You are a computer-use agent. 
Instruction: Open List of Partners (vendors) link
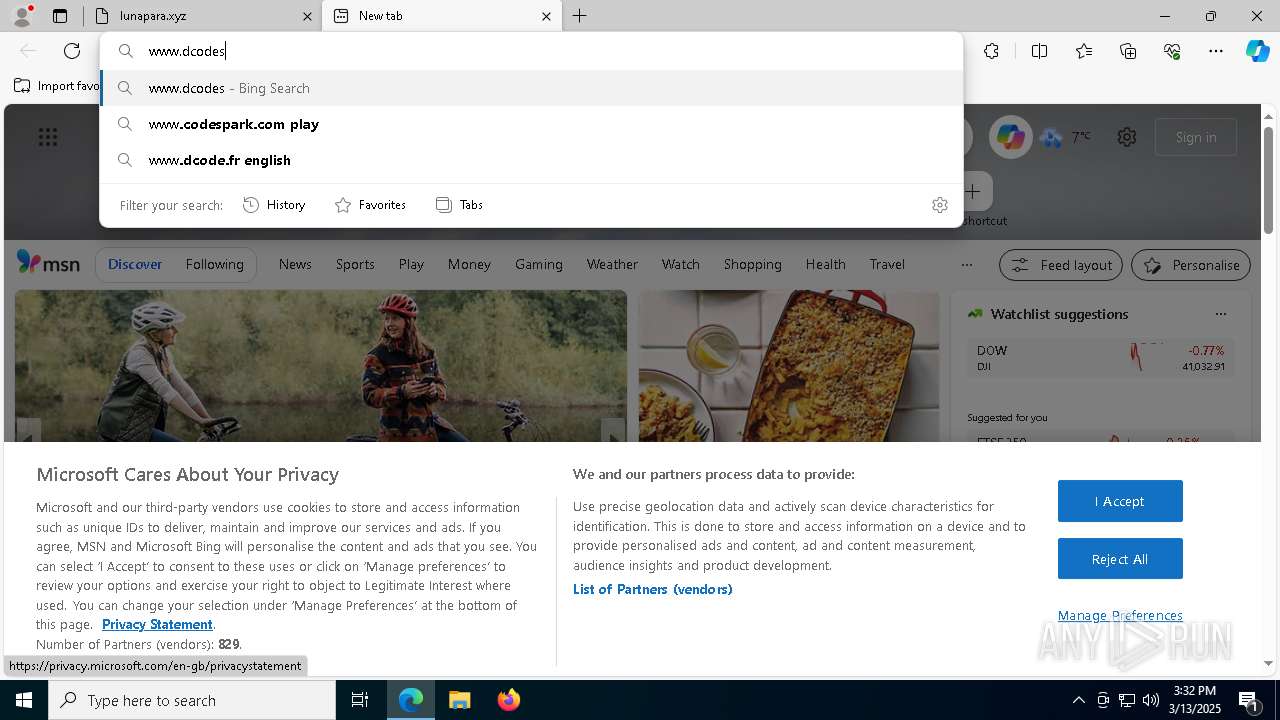(652, 589)
